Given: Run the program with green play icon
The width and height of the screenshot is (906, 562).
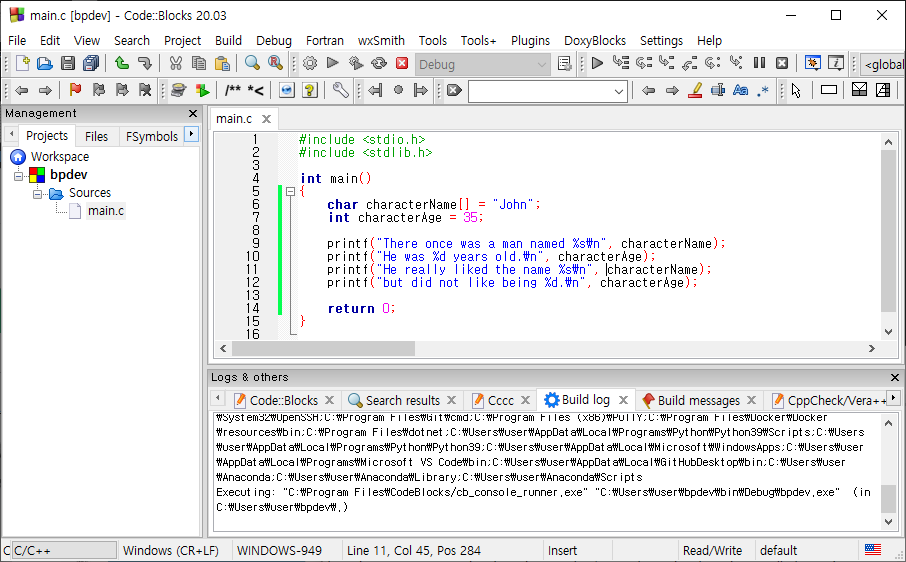Looking at the screenshot, I should [333, 64].
